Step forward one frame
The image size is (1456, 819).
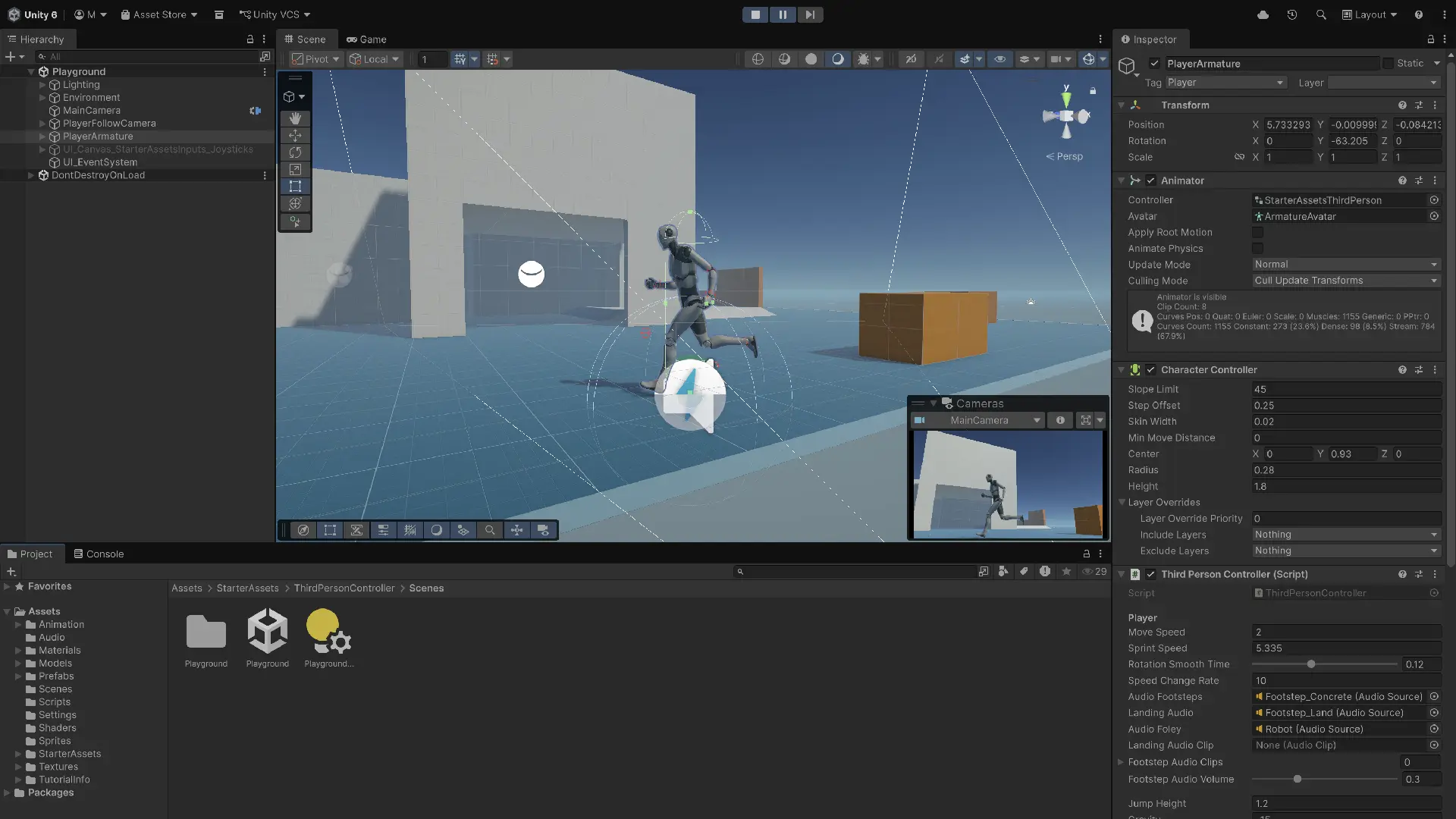810,14
